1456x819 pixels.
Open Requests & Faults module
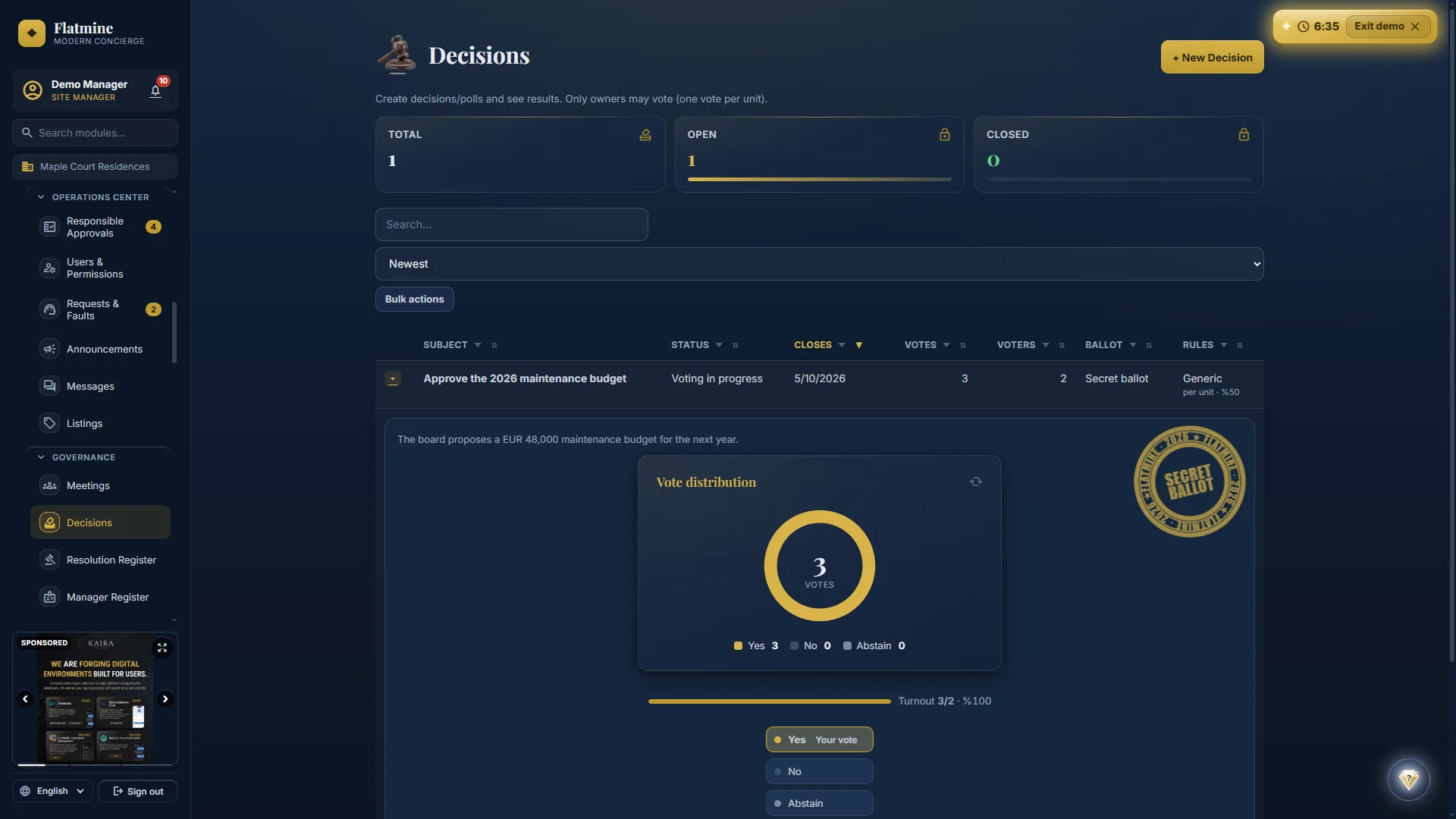[100, 309]
